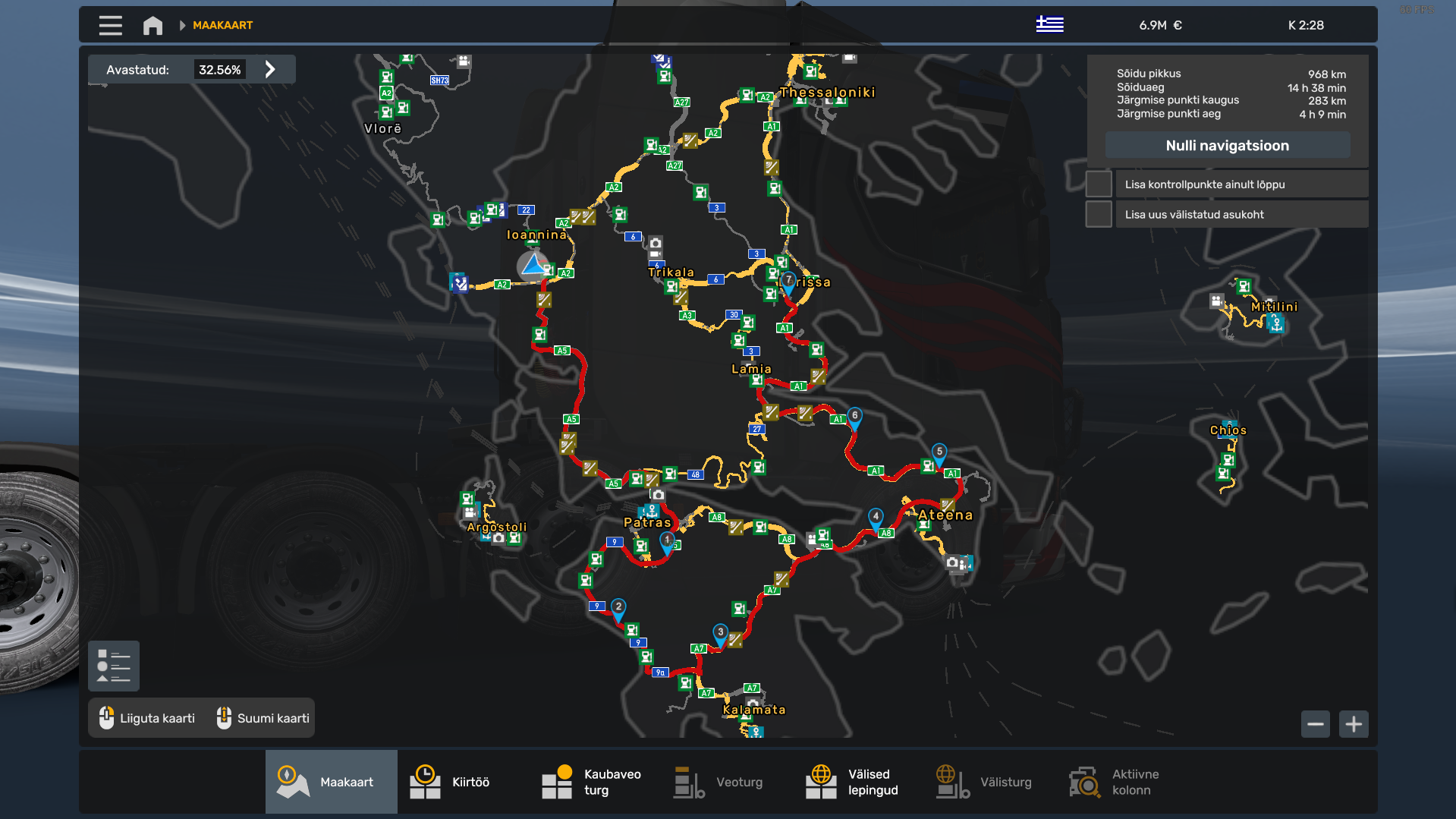Click the Ioannina city label
This screenshot has width=1456, height=819.
click(536, 235)
